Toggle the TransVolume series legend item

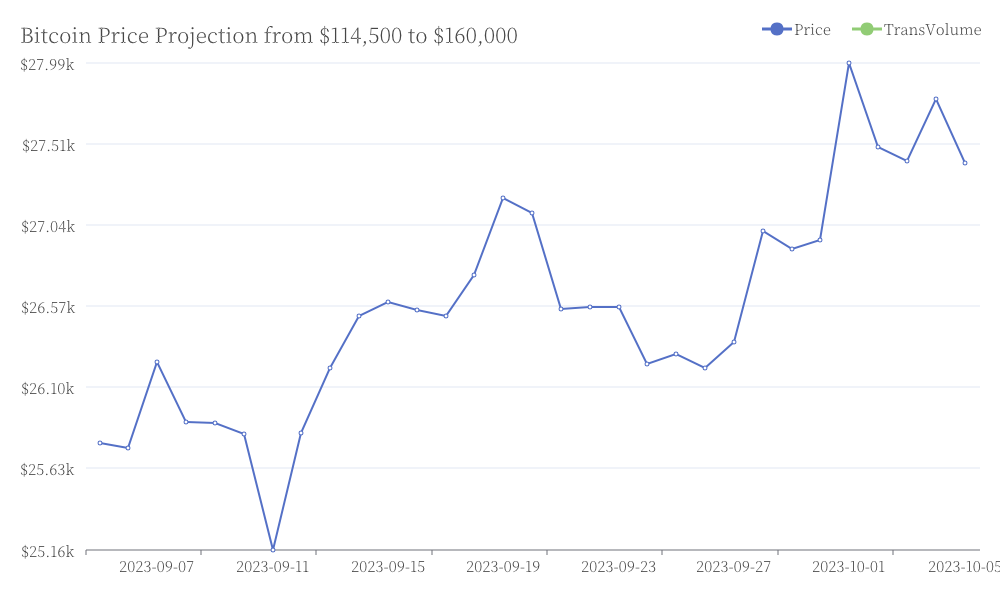point(916,29)
